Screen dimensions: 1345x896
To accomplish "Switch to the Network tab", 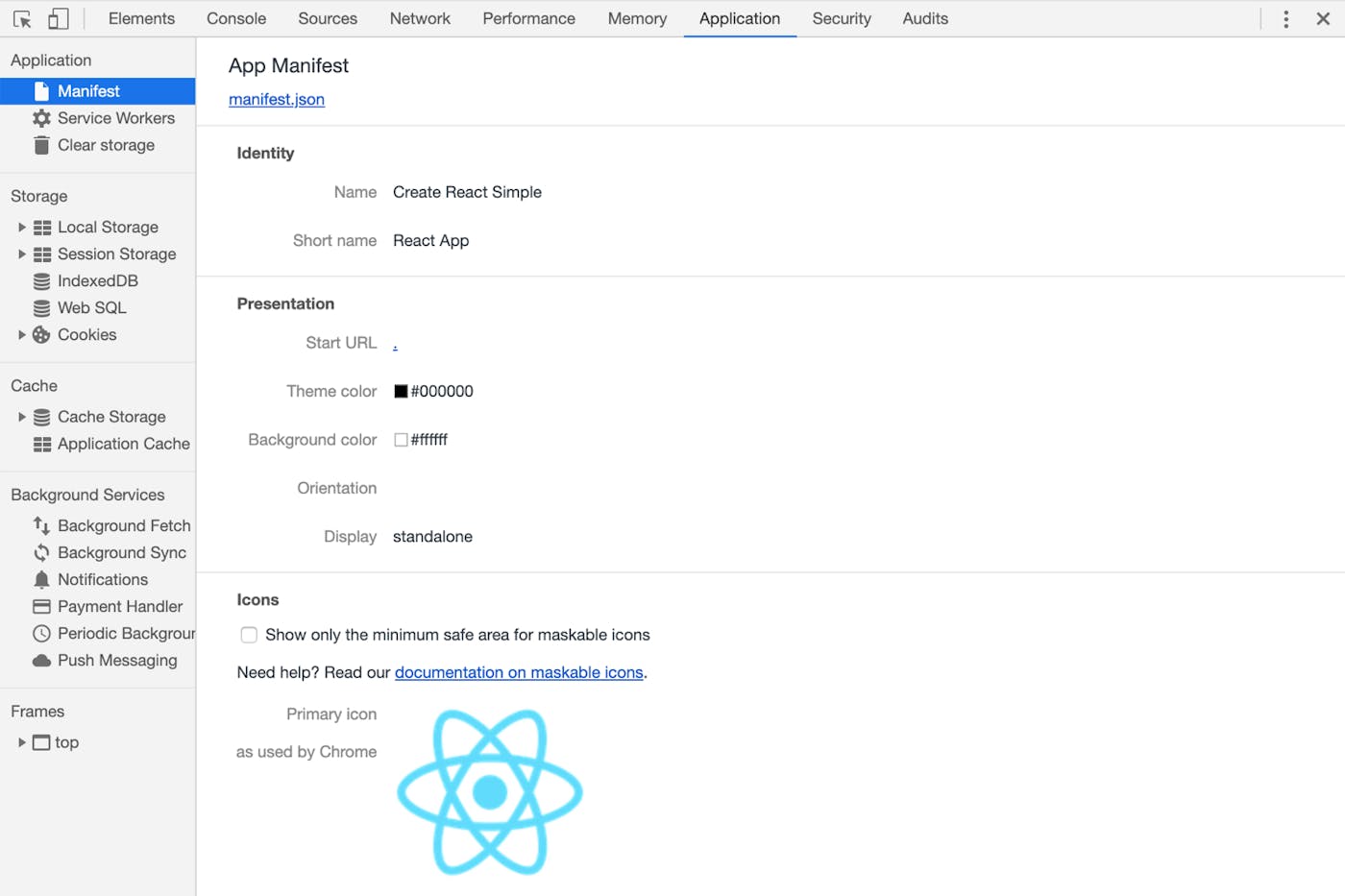I will [x=420, y=18].
